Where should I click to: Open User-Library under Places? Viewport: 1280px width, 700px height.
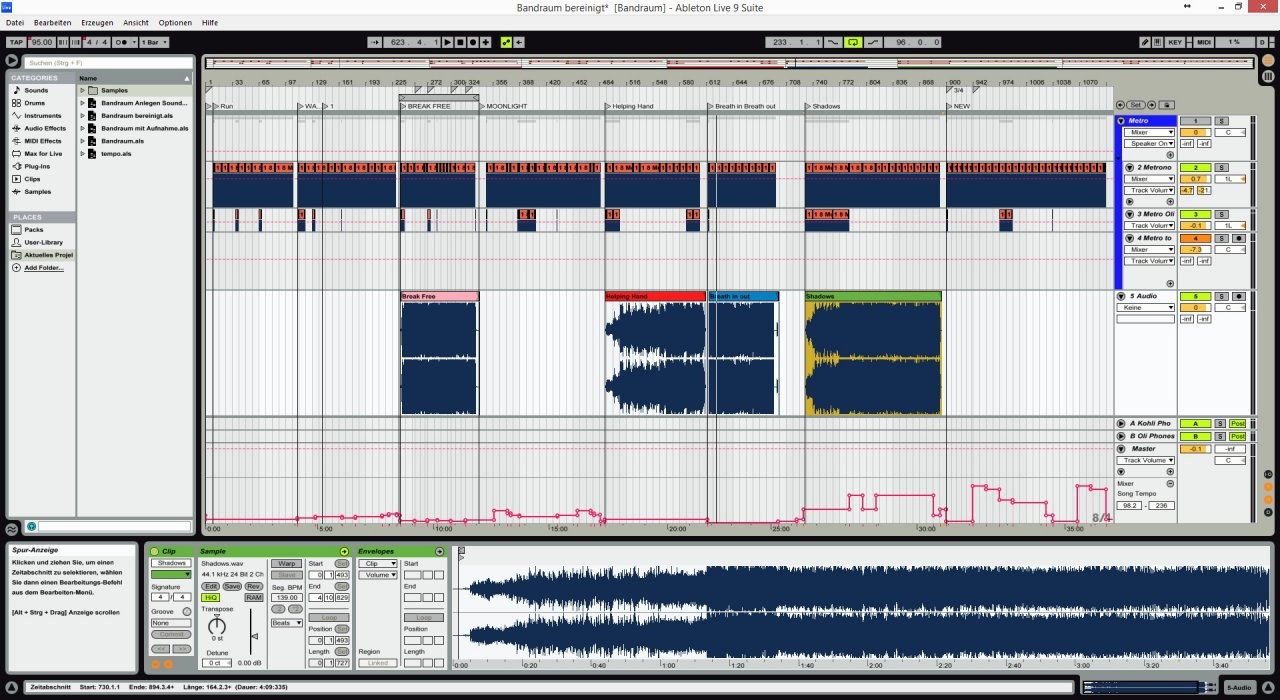click(43, 242)
